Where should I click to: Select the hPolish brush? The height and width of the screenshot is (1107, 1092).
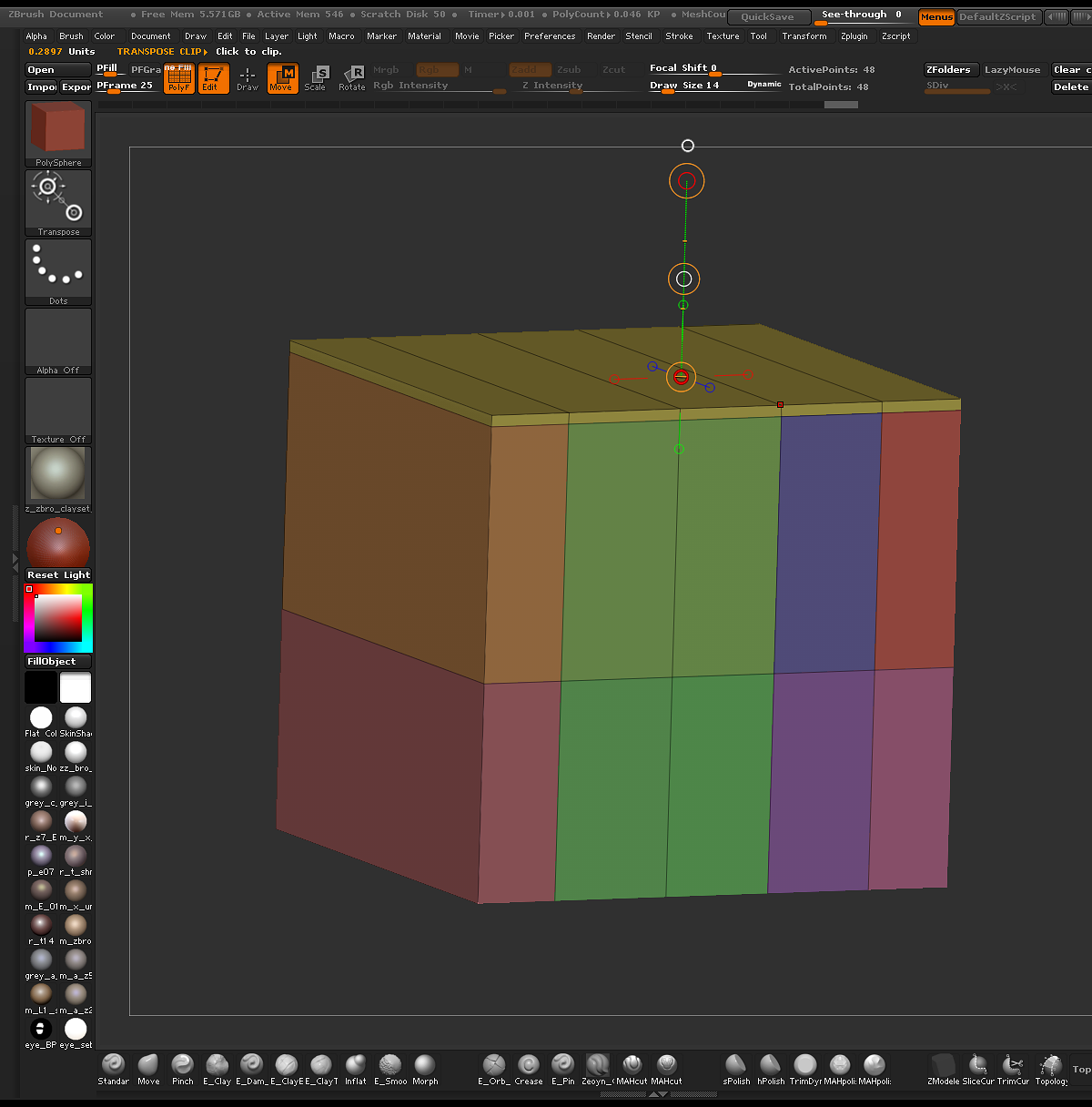click(771, 1070)
